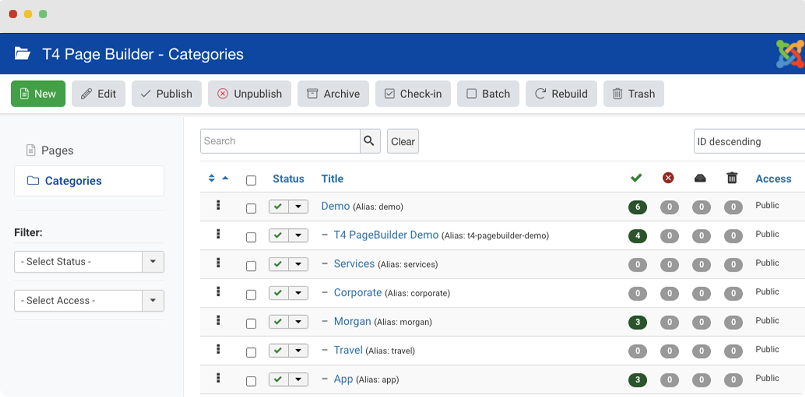The image size is (805, 397).
Task: Check the select-all checkbox in table header
Action: point(251,181)
